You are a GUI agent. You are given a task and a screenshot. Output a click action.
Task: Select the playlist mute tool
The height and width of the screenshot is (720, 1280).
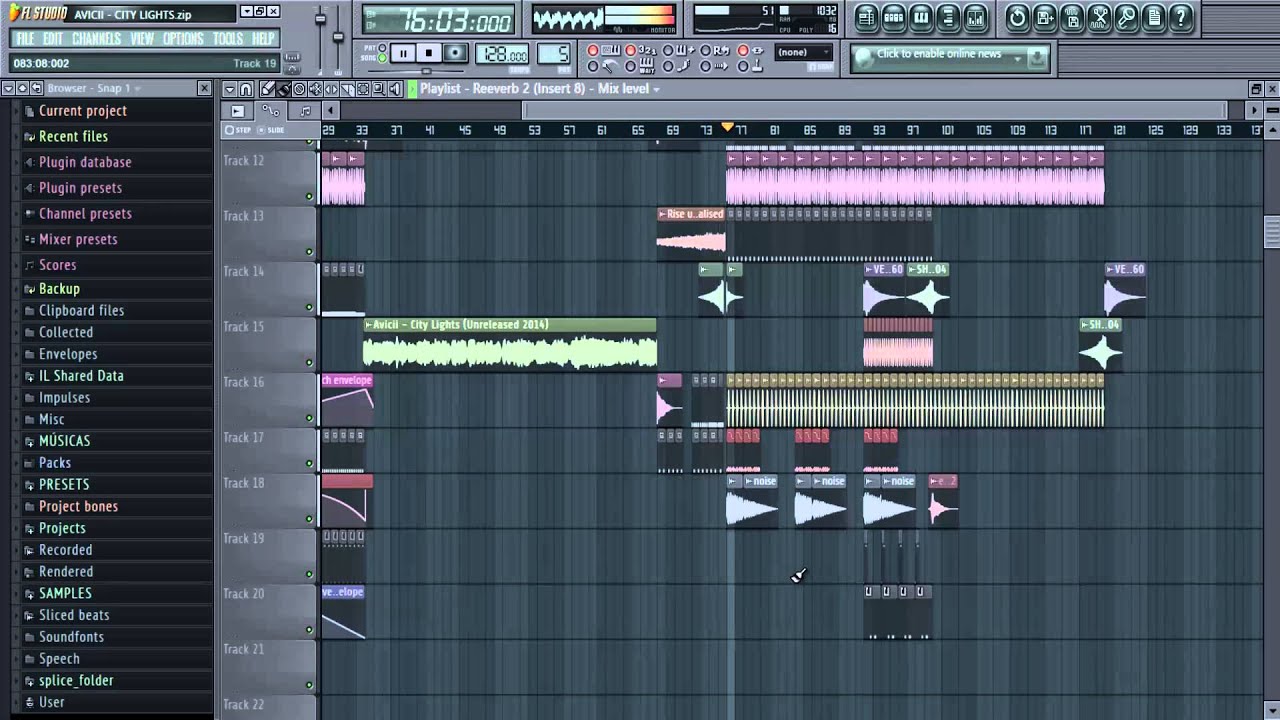click(316, 89)
